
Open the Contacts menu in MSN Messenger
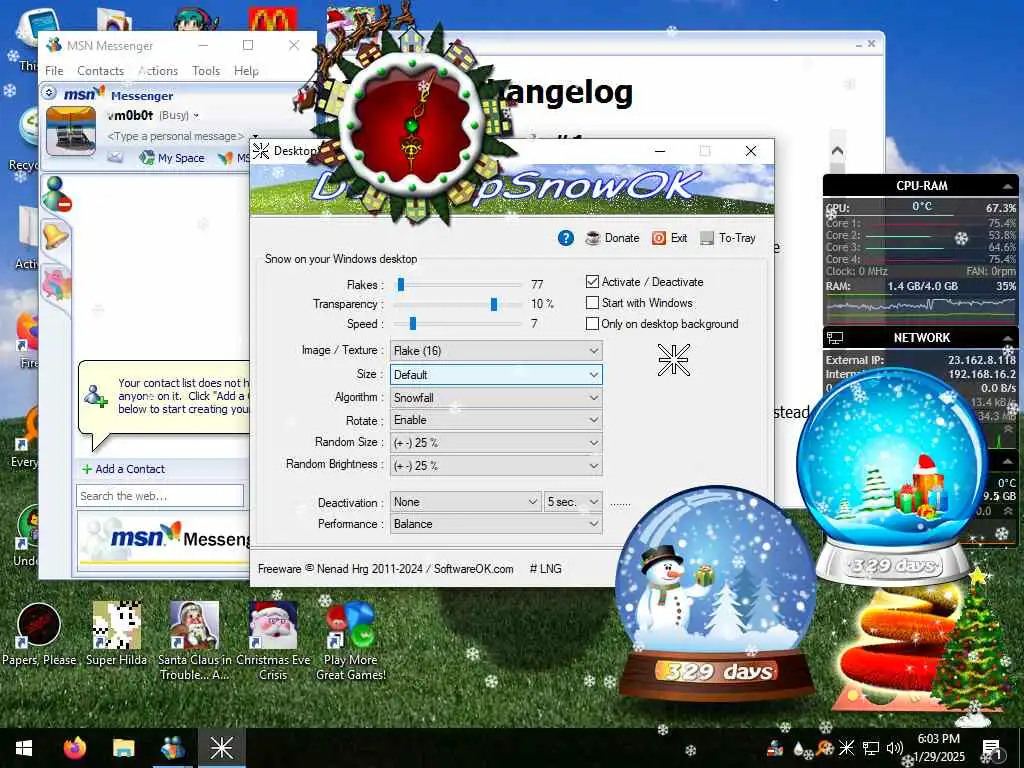coord(101,71)
